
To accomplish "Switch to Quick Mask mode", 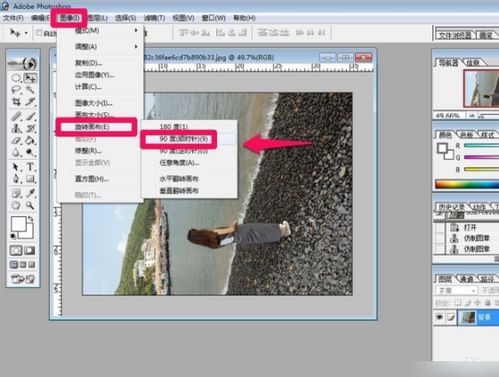I will (30, 251).
